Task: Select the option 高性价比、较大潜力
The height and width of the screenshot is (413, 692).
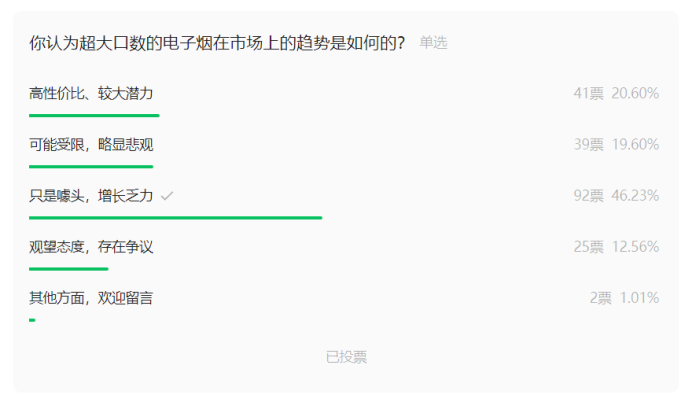Action: point(91,93)
